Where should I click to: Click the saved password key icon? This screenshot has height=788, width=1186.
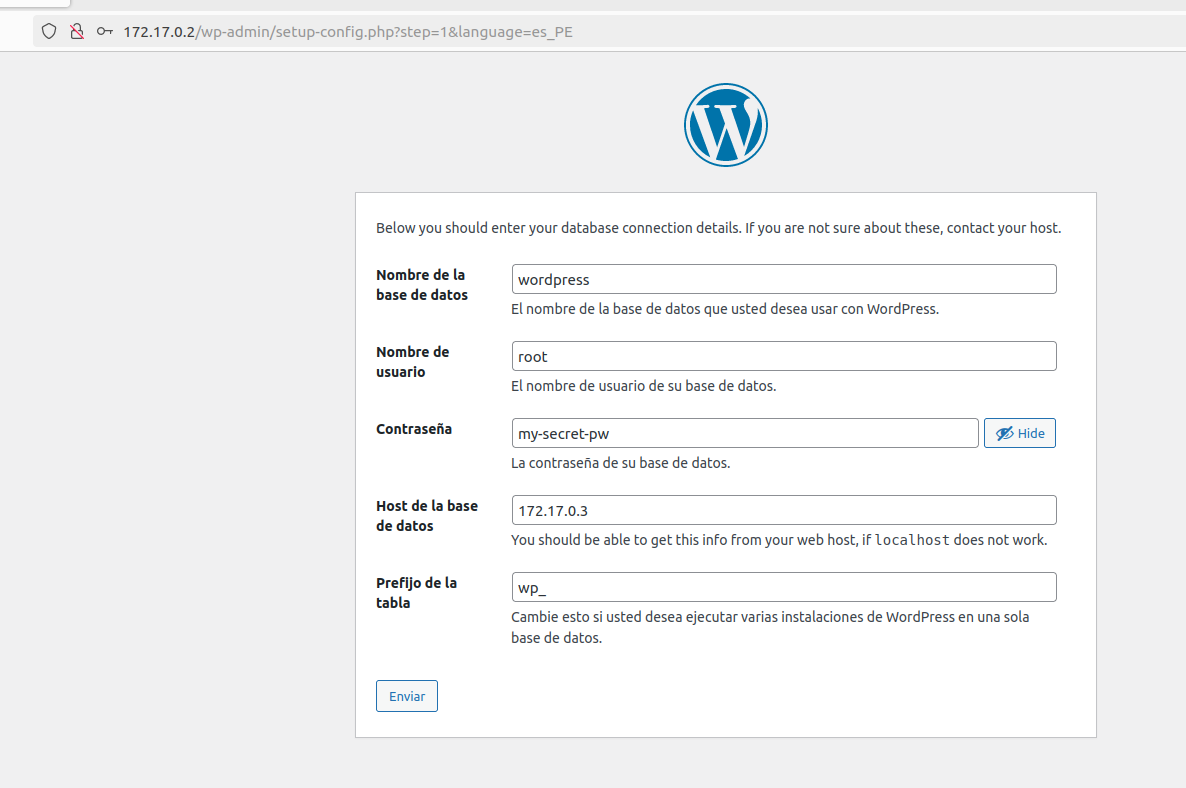(104, 32)
